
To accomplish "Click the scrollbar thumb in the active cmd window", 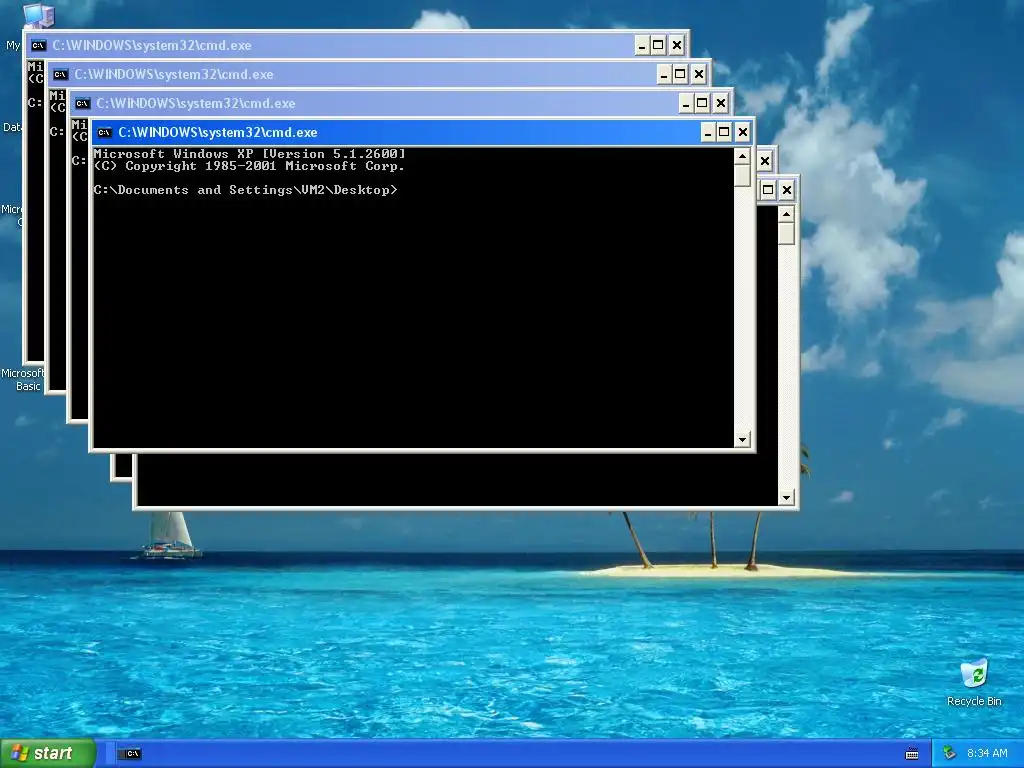I will 742,176.
